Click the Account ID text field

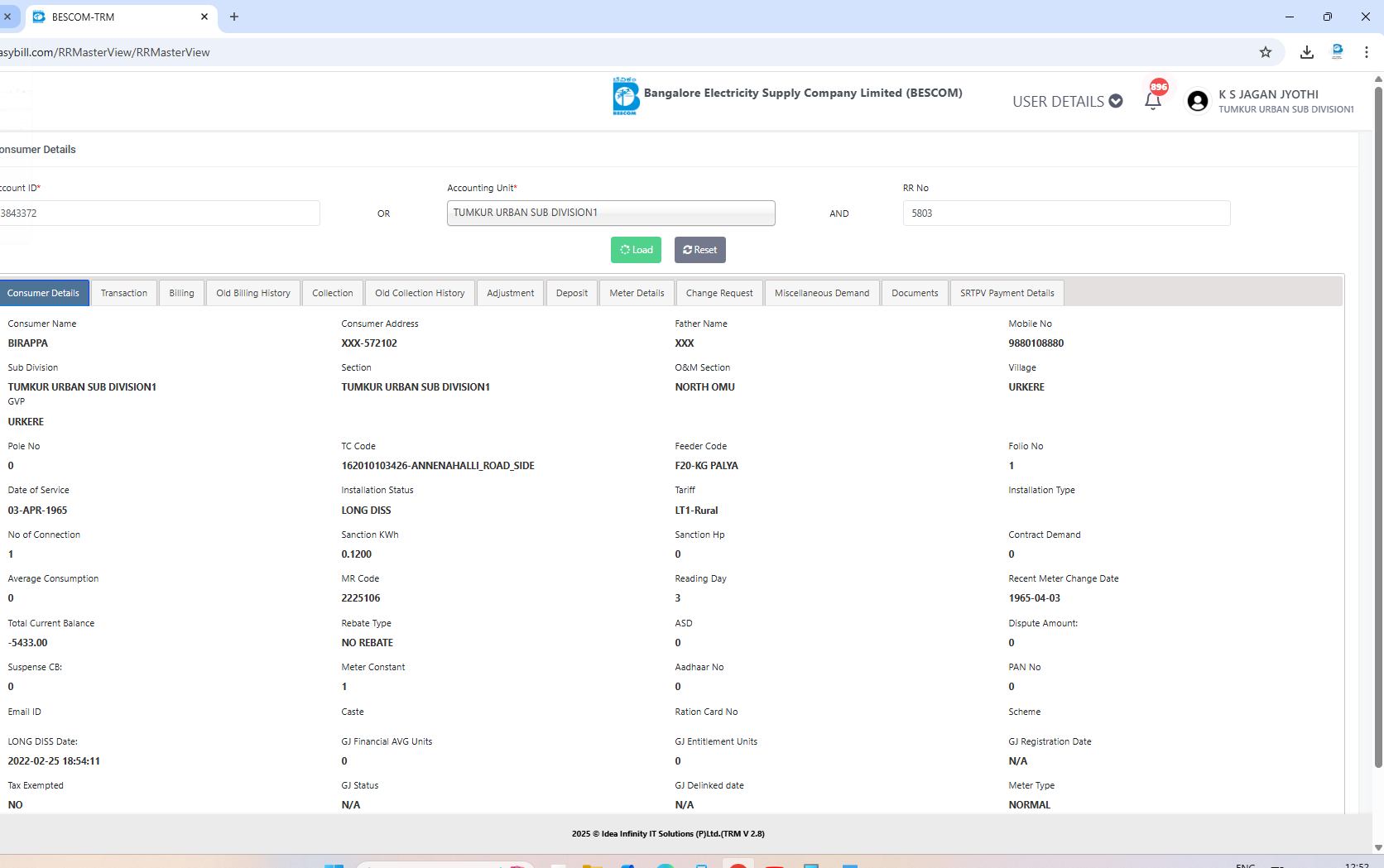point(157,213)
